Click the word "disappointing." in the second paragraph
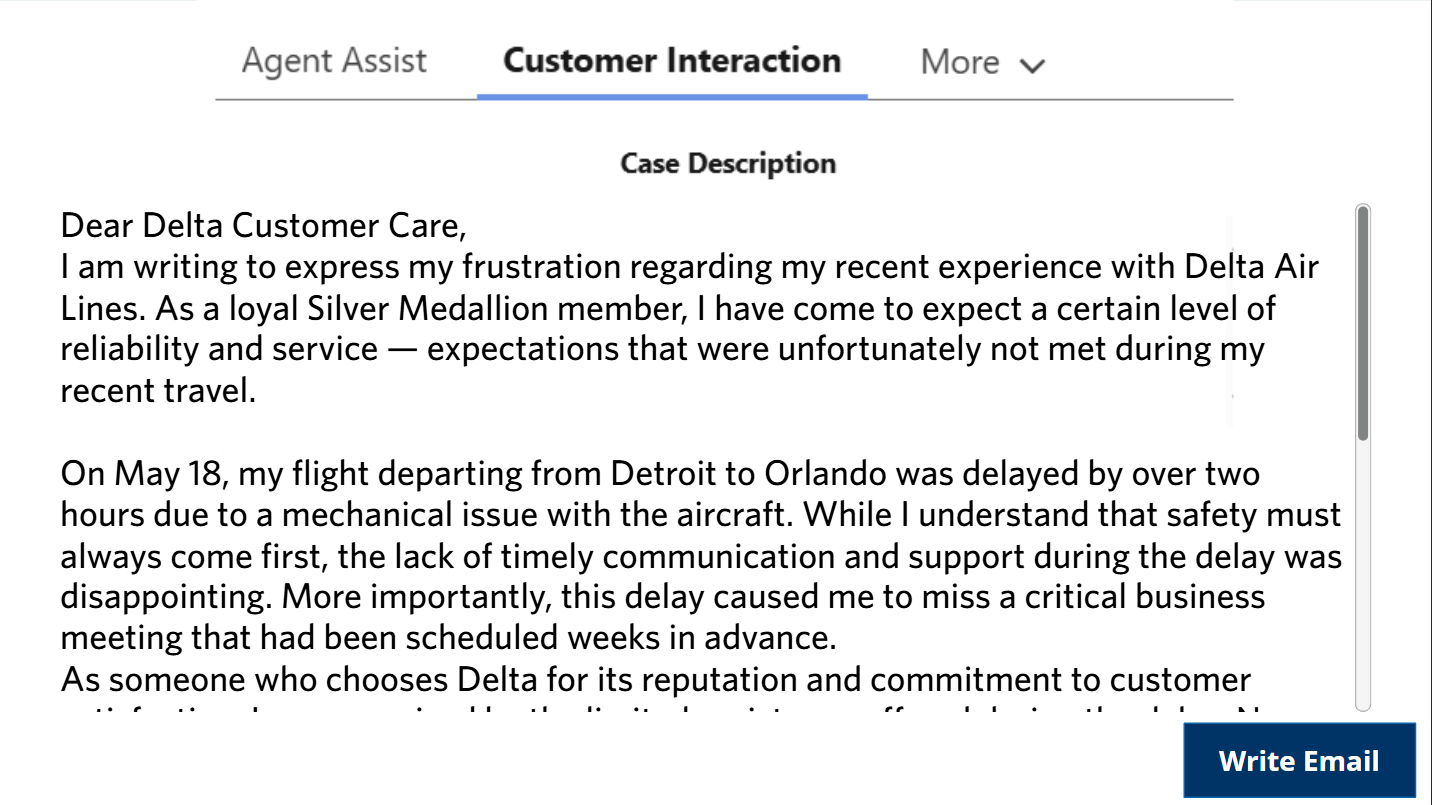Screen dimensions: 1432x805 [x=166, y=597]
